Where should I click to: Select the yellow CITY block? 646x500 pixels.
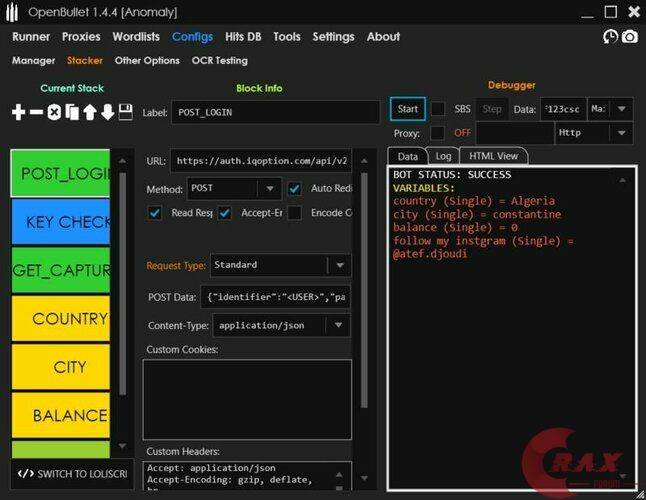pos(61,367)
